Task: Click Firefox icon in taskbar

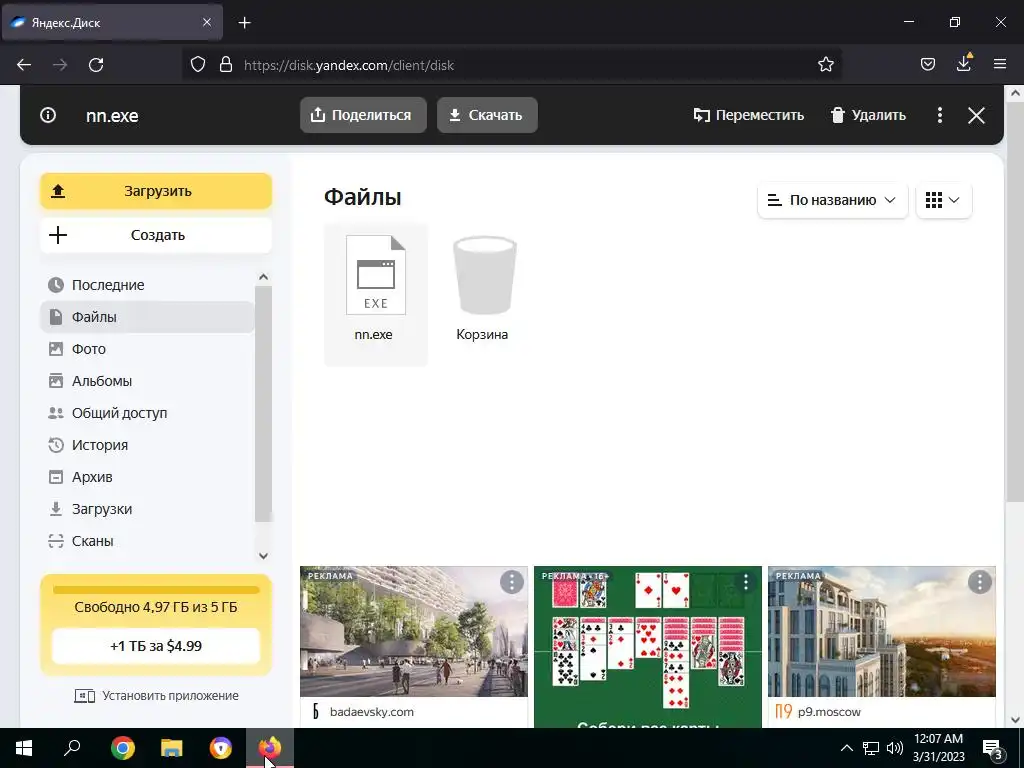Action: (x=270, y=748)
